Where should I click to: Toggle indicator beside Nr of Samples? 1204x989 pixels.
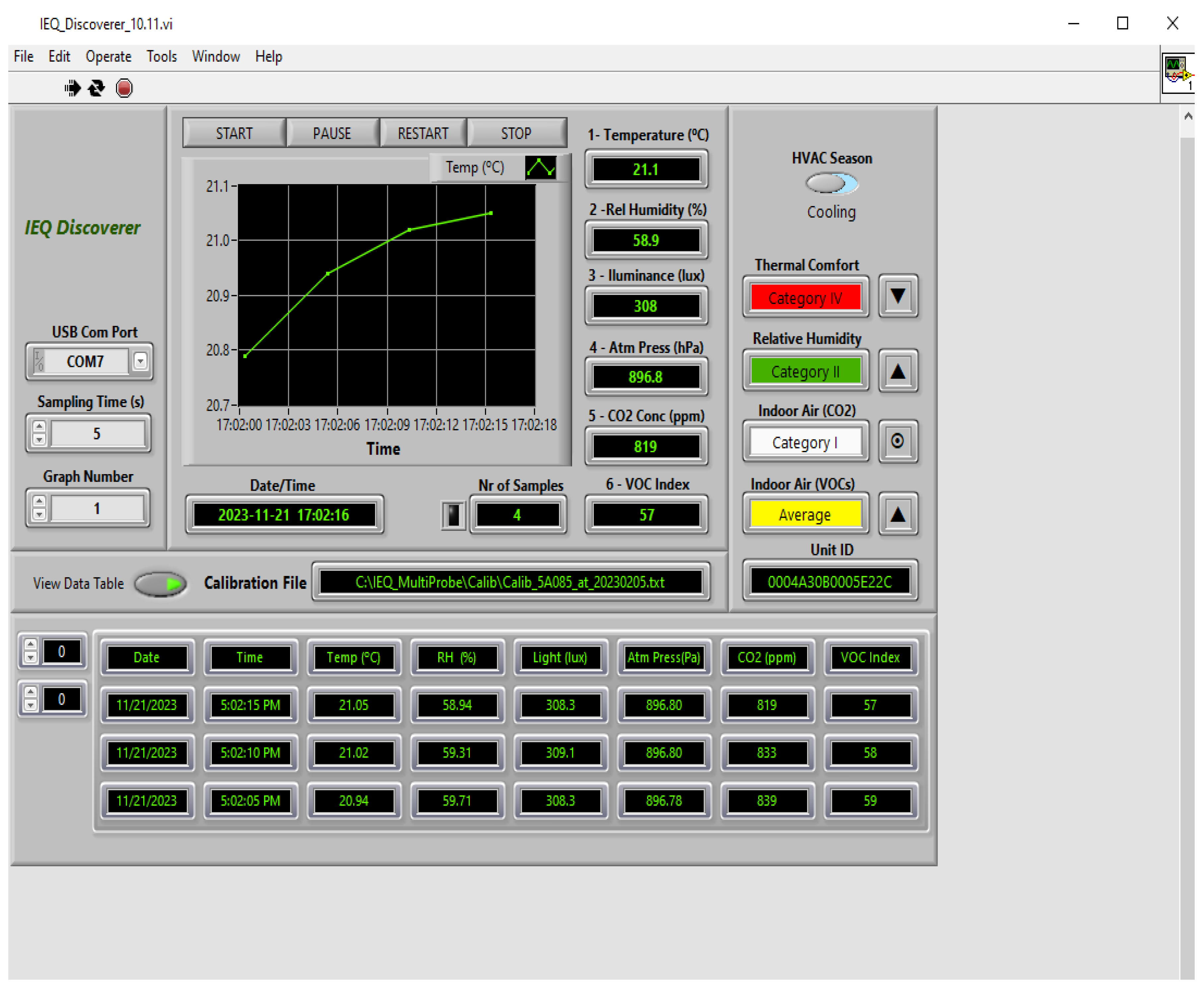454,515
